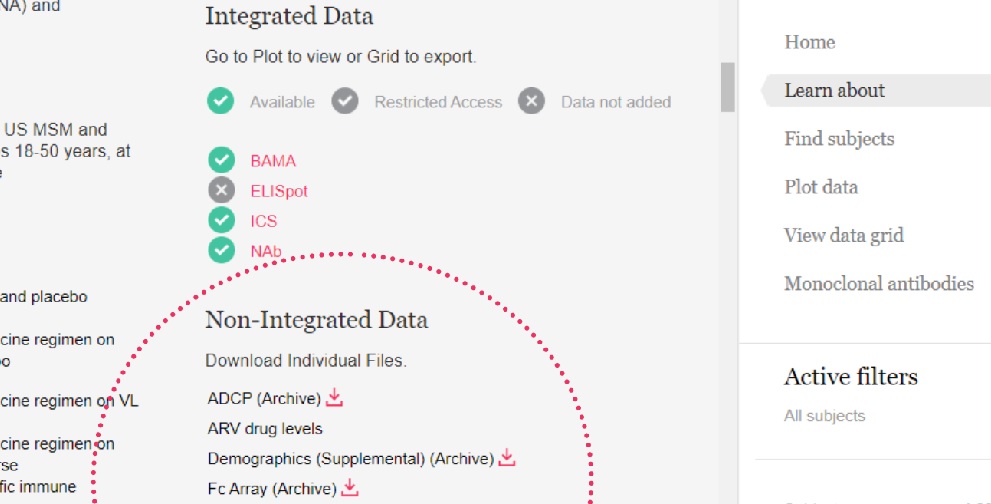Image resolution: width=991 pixels, height=504 pixels.
Task: Download the Demographics Supplemental archive icon
Action: (x=507, y=458)
